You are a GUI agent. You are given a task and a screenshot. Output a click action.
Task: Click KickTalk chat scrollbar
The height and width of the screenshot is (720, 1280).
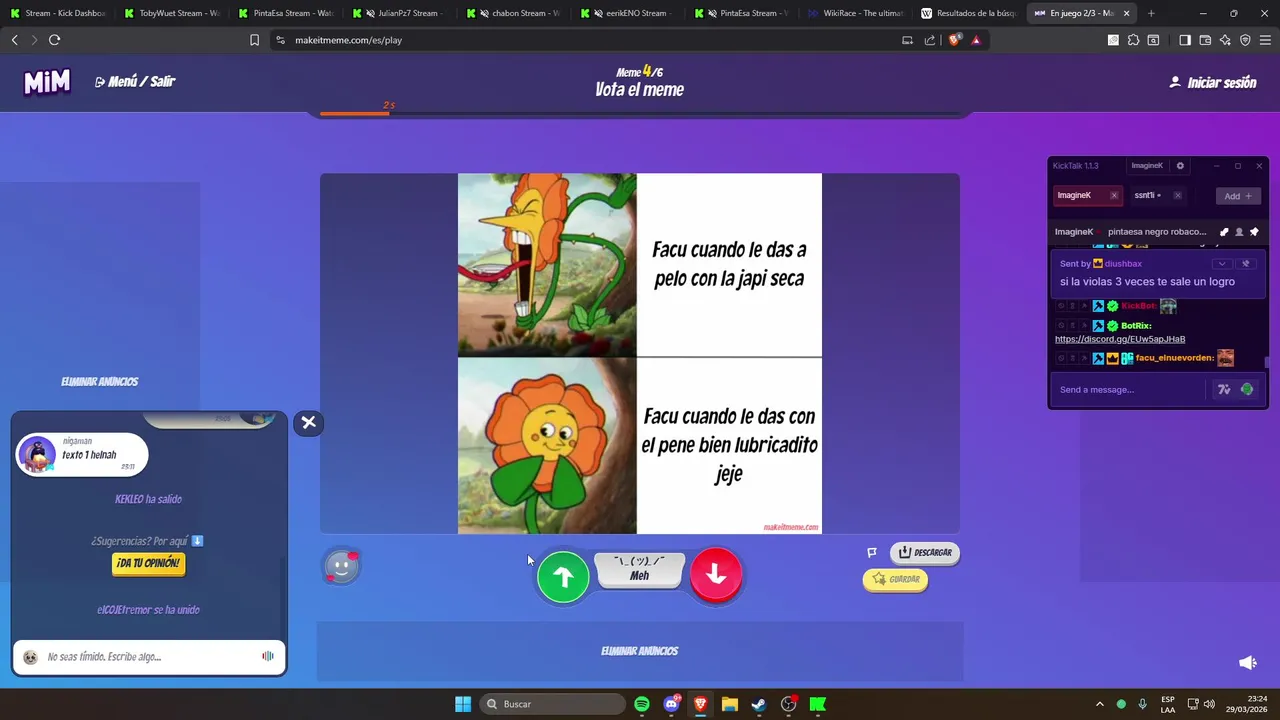click(1266, 363)
